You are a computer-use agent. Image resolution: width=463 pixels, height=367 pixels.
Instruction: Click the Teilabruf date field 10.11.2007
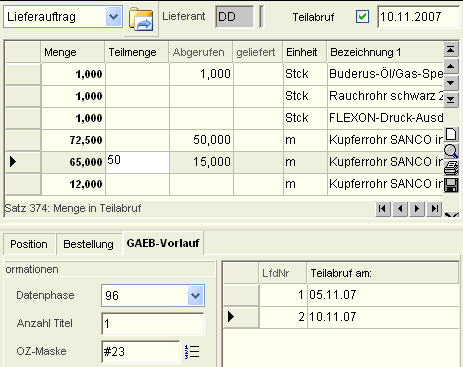pyautogui.click(x=419, y=17)
